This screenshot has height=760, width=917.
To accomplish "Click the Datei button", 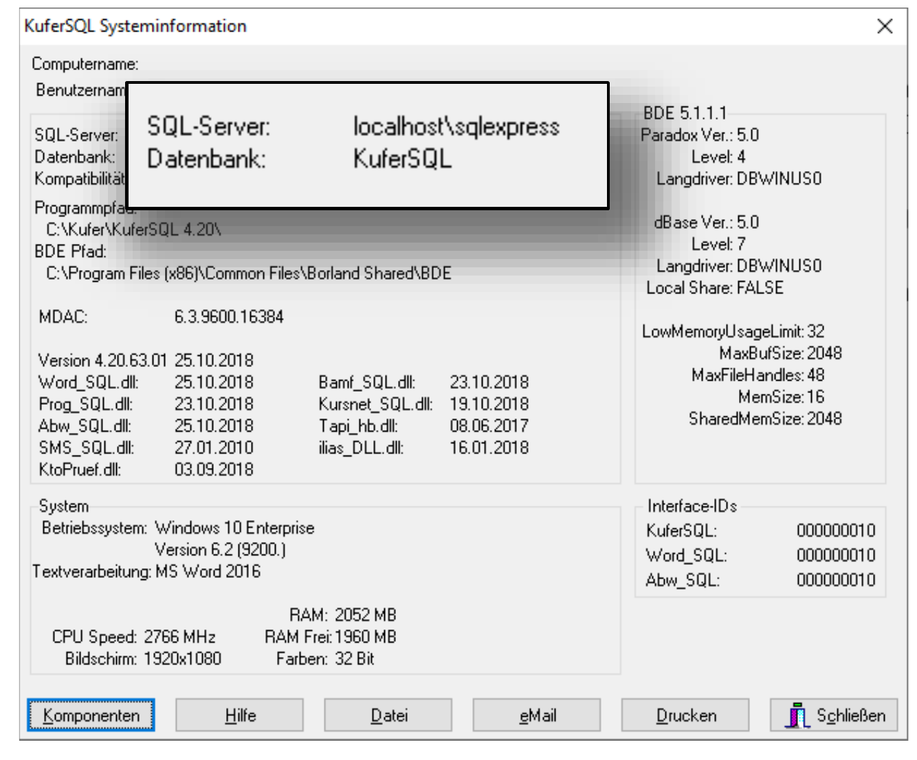I will pyautogui.click(x=388, y=715).
